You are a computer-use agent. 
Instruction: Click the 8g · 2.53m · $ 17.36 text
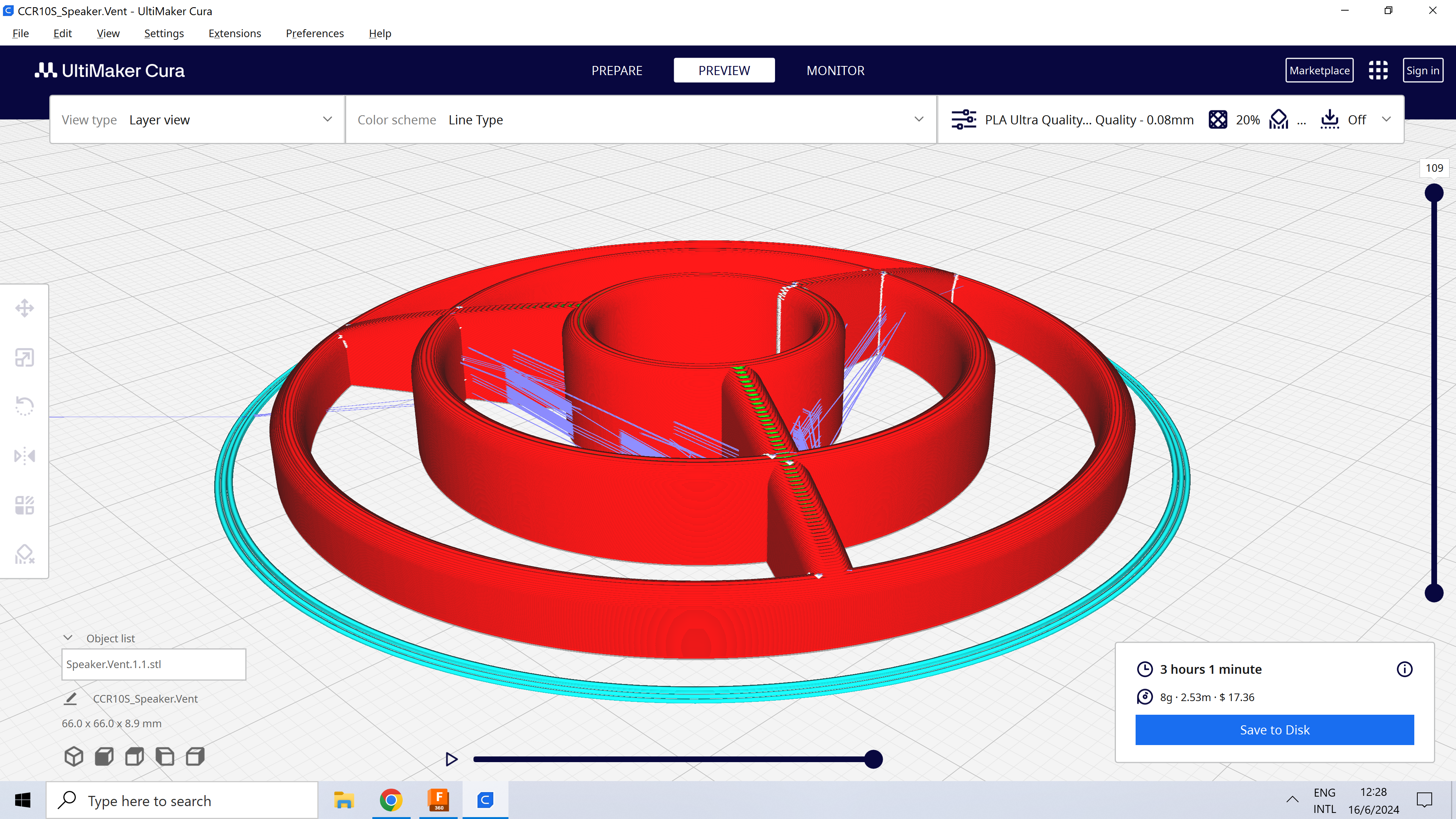tap(1207, 697)
